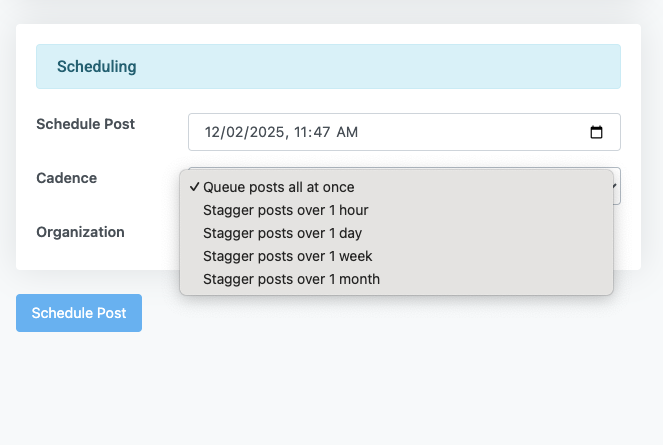
Task: Select the month segment in date field
Action: coord(213,132)
